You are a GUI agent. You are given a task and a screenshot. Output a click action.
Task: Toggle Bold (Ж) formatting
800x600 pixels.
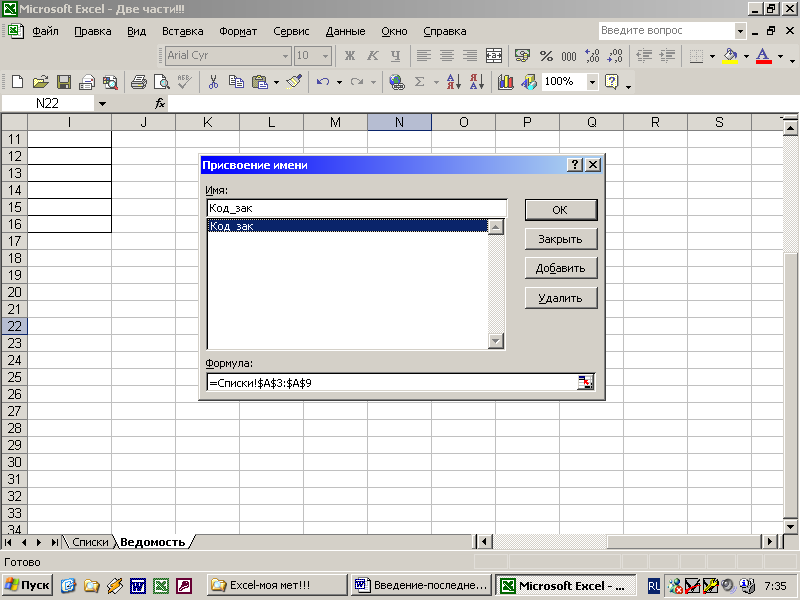349,56
